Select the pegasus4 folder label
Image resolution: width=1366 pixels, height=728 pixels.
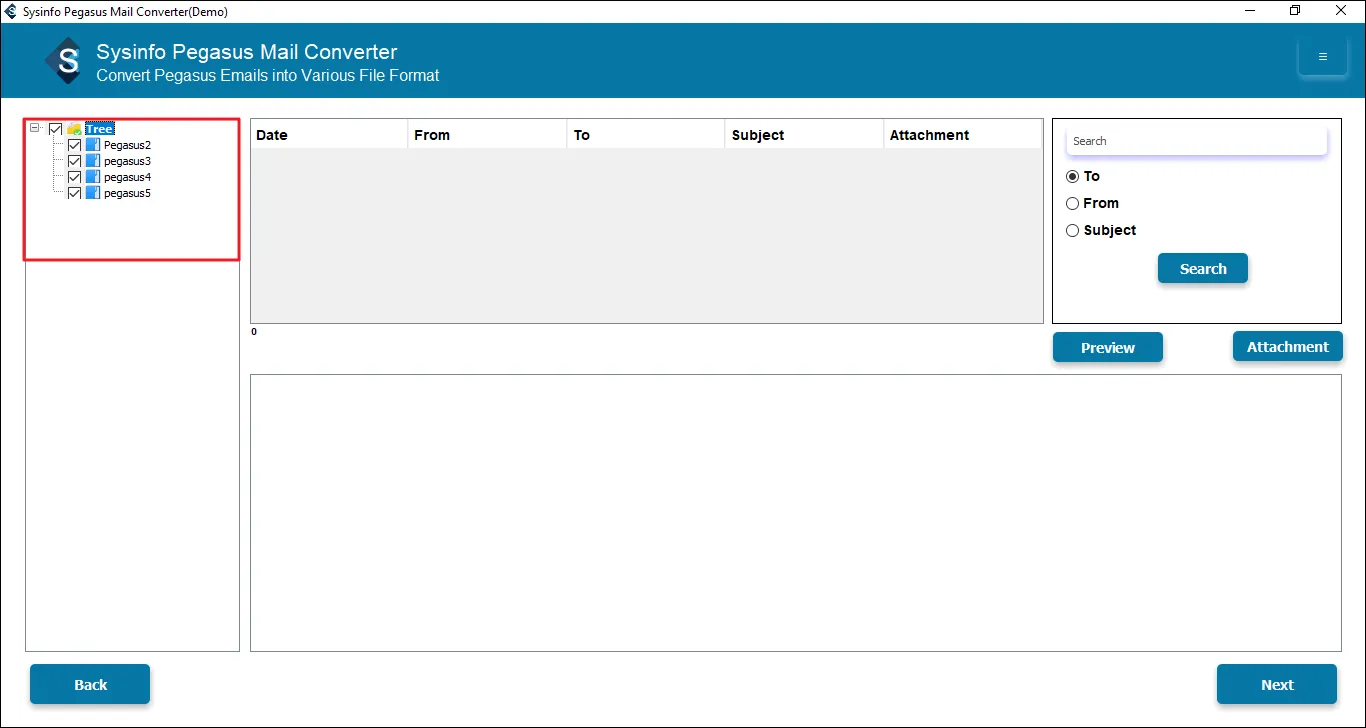pyautogui.click(x=127, y=177)
